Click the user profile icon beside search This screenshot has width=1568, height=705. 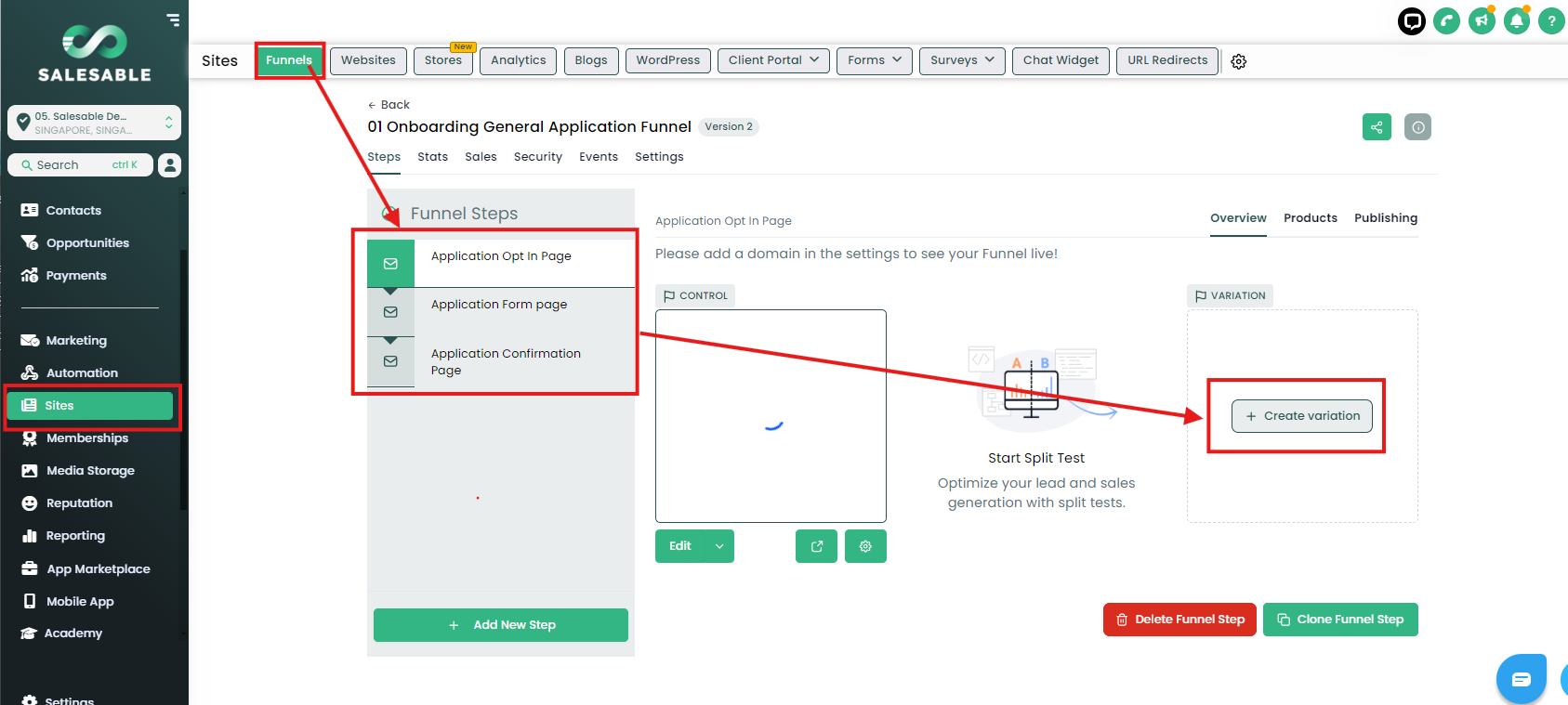(x=169, y=165)
